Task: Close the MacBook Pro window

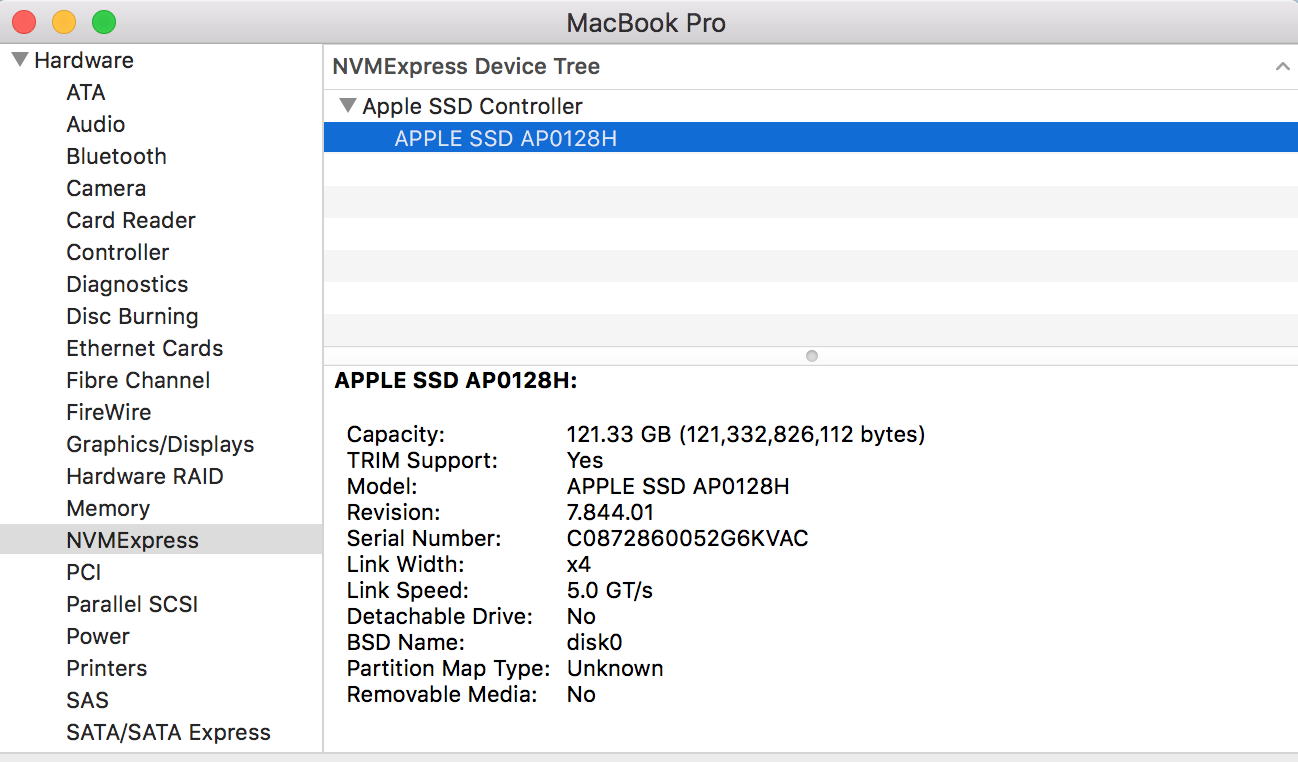Action: click(24, 22)
